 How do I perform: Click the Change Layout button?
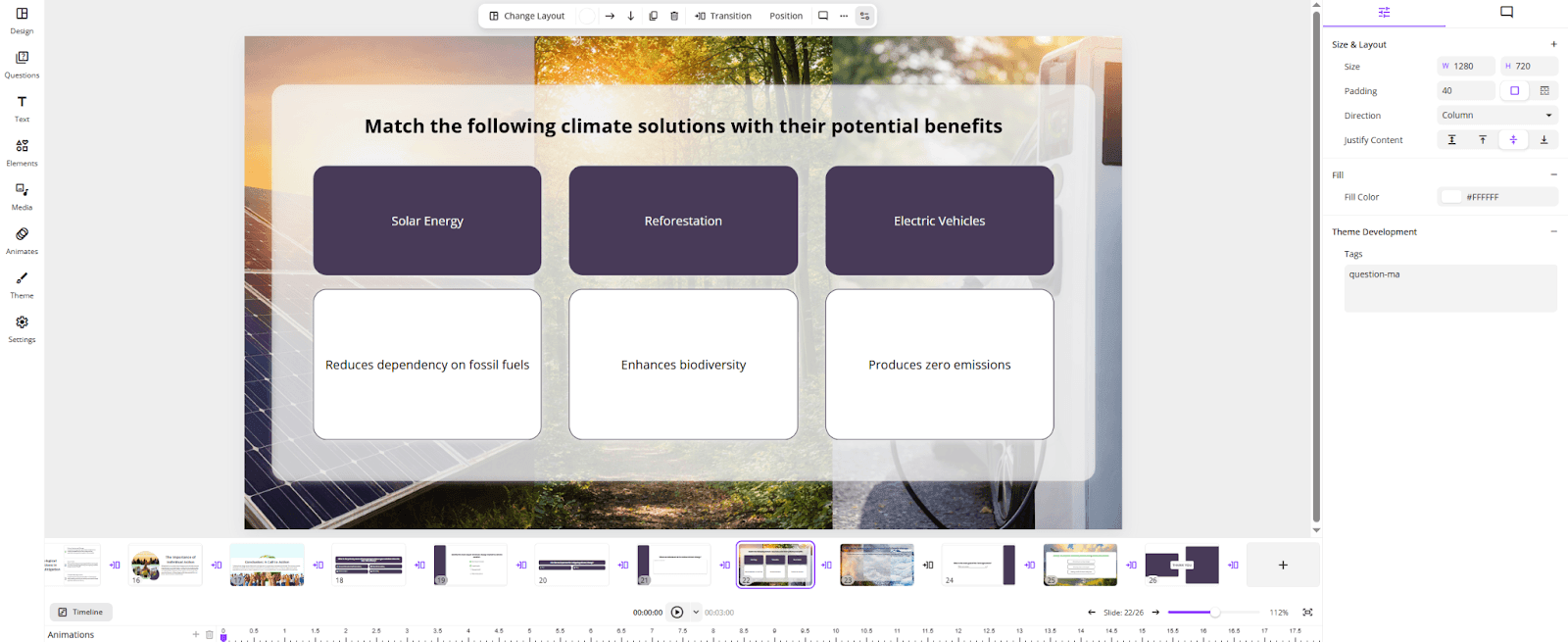point(526,16)
